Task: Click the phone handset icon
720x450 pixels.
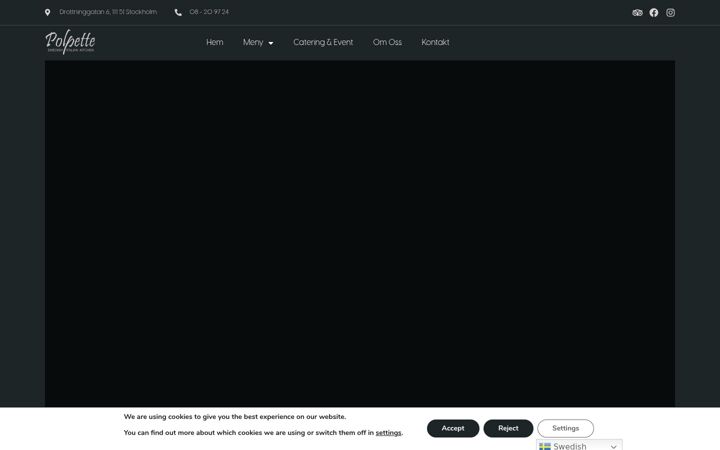Action: coord(178,12)
